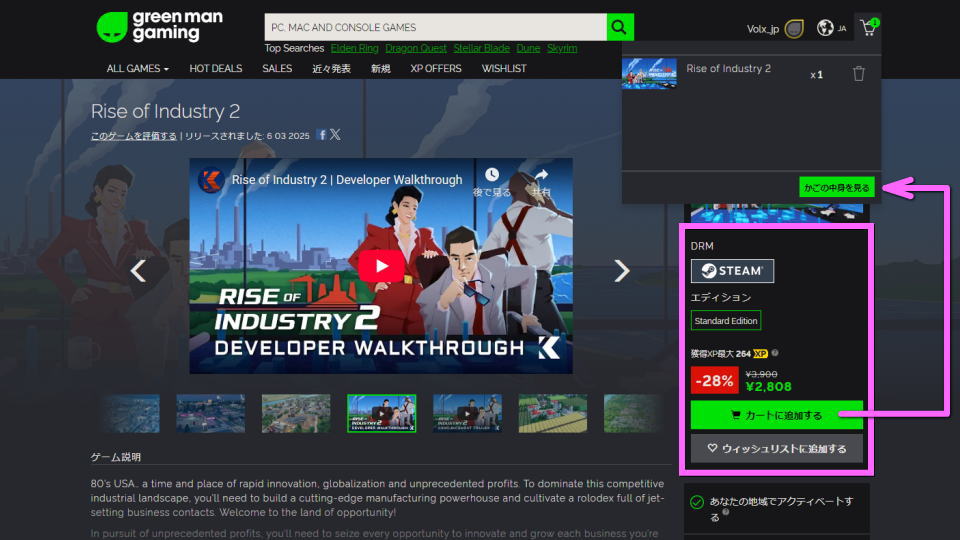Click the region activation info icon

tap(726, 512)
